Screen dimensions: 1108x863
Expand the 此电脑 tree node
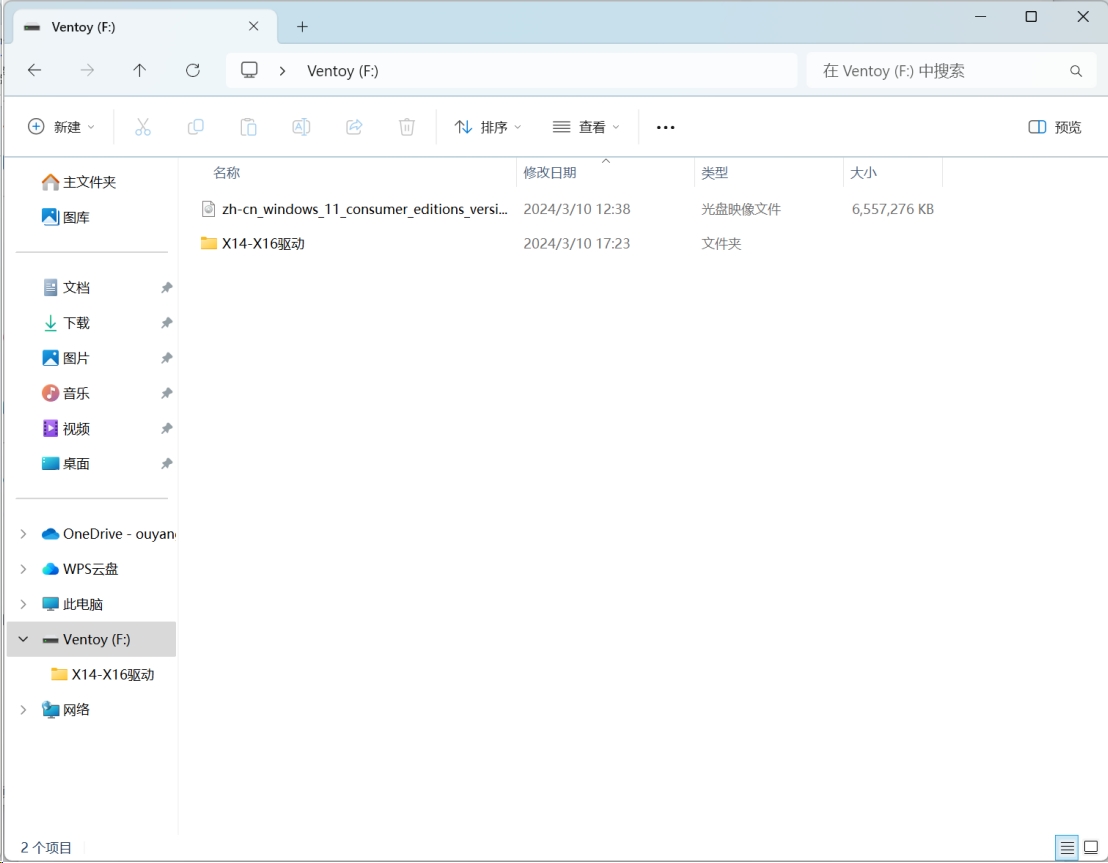[x=23, y=604]
